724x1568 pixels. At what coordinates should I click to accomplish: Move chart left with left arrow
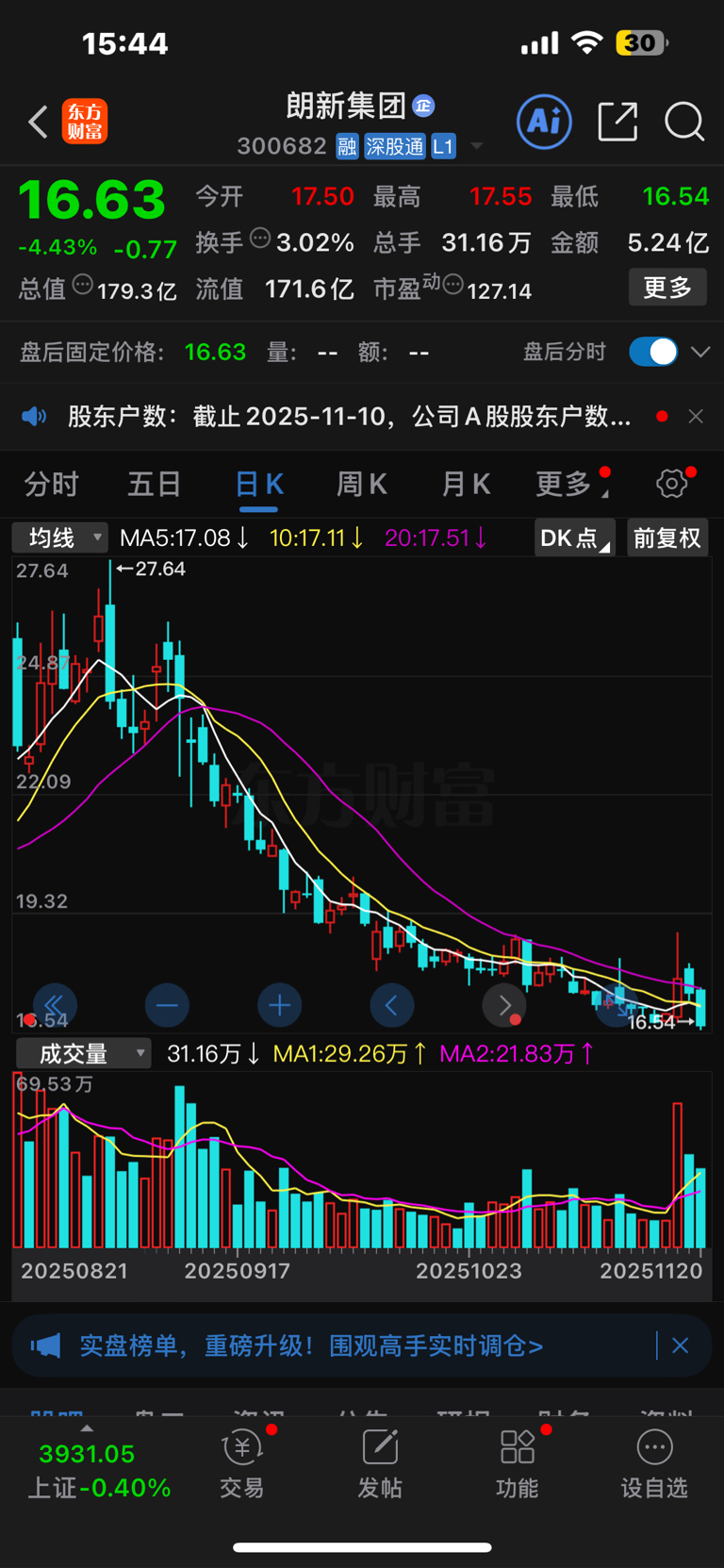click(391, 1006)
